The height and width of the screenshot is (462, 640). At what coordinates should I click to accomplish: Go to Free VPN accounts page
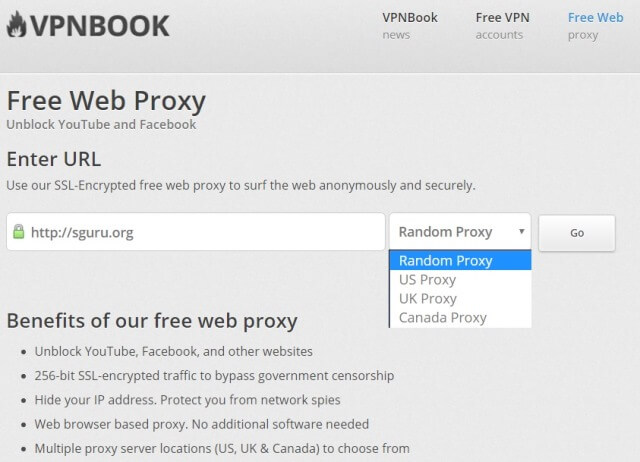[502, 26]
